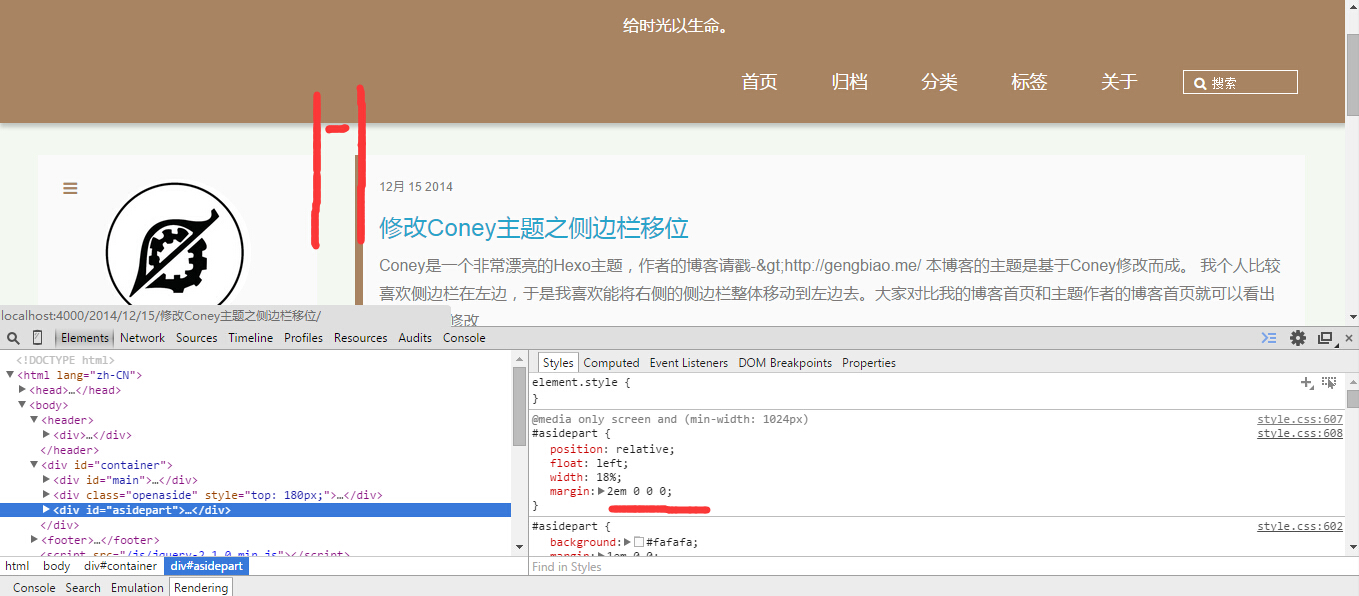Click the #fafafa background color swatch
Viewport: 1359px width, 596px height.
(639, 542)
